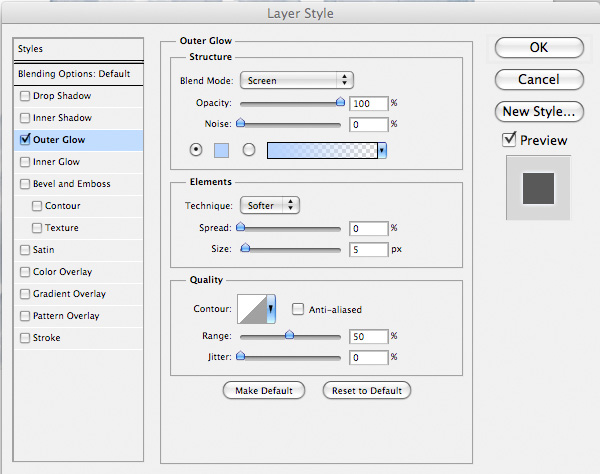Select the Drop Shadow style row
This screenshot has height=474, width=600.
coord(78,96)
